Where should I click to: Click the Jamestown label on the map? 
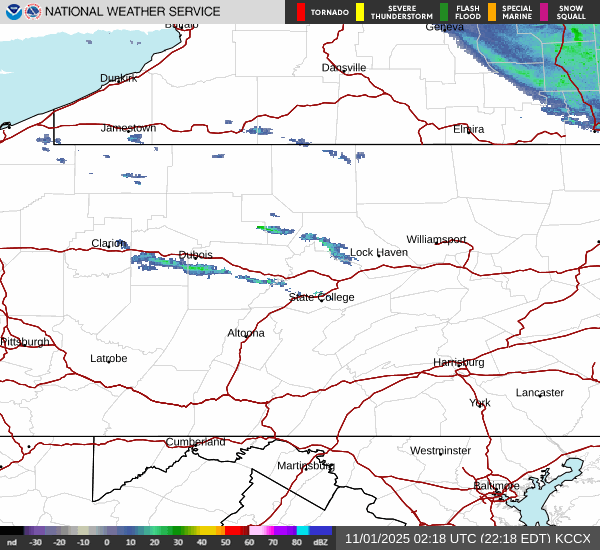[128, 128]
